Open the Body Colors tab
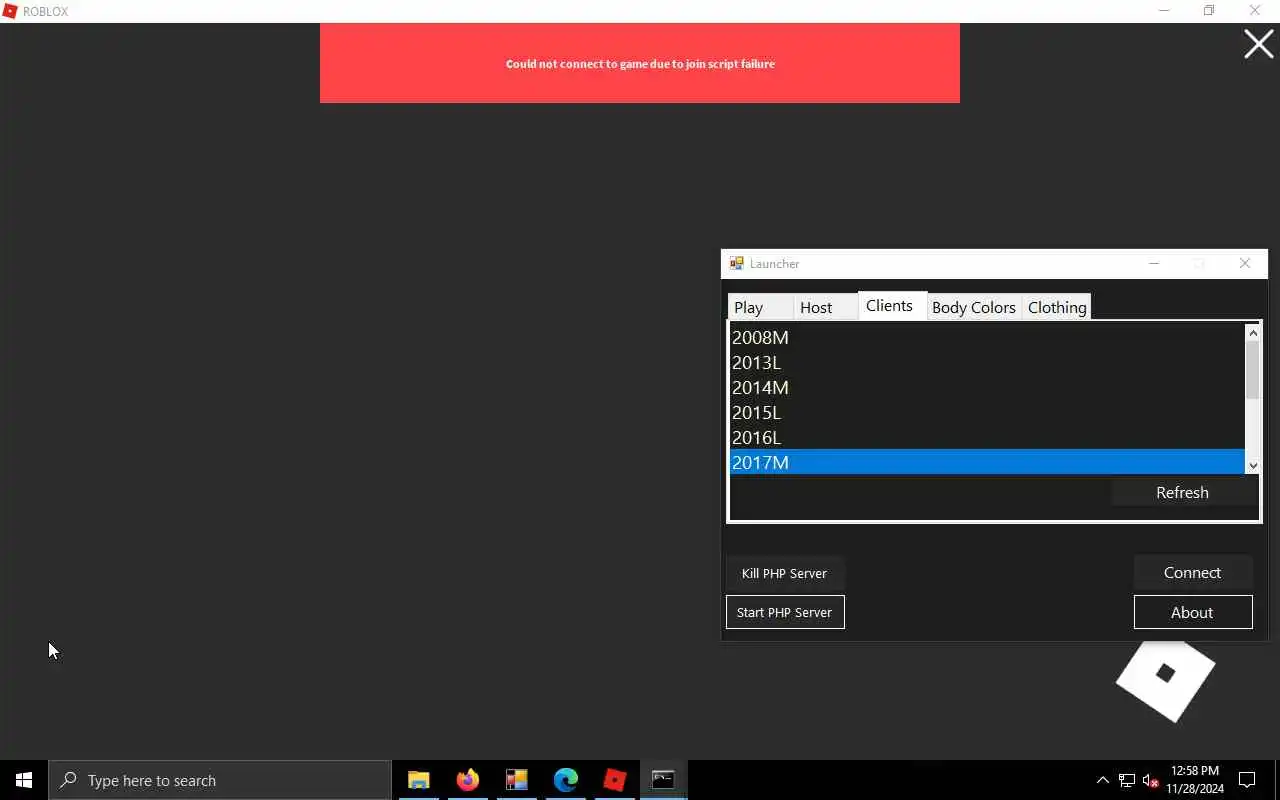1280x800 pixels. point(974,307)
